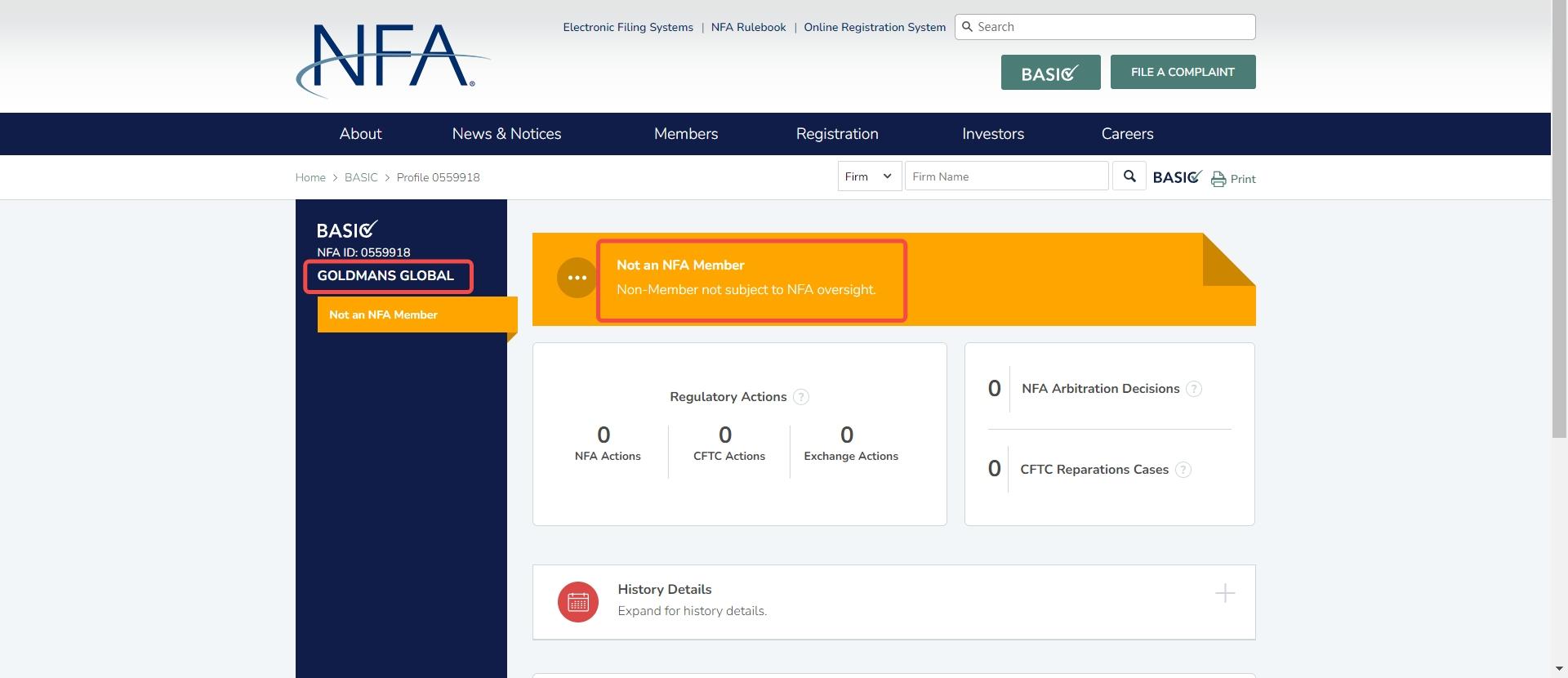
Task: Click the File a Complaint button
Action: (1183, 72)
